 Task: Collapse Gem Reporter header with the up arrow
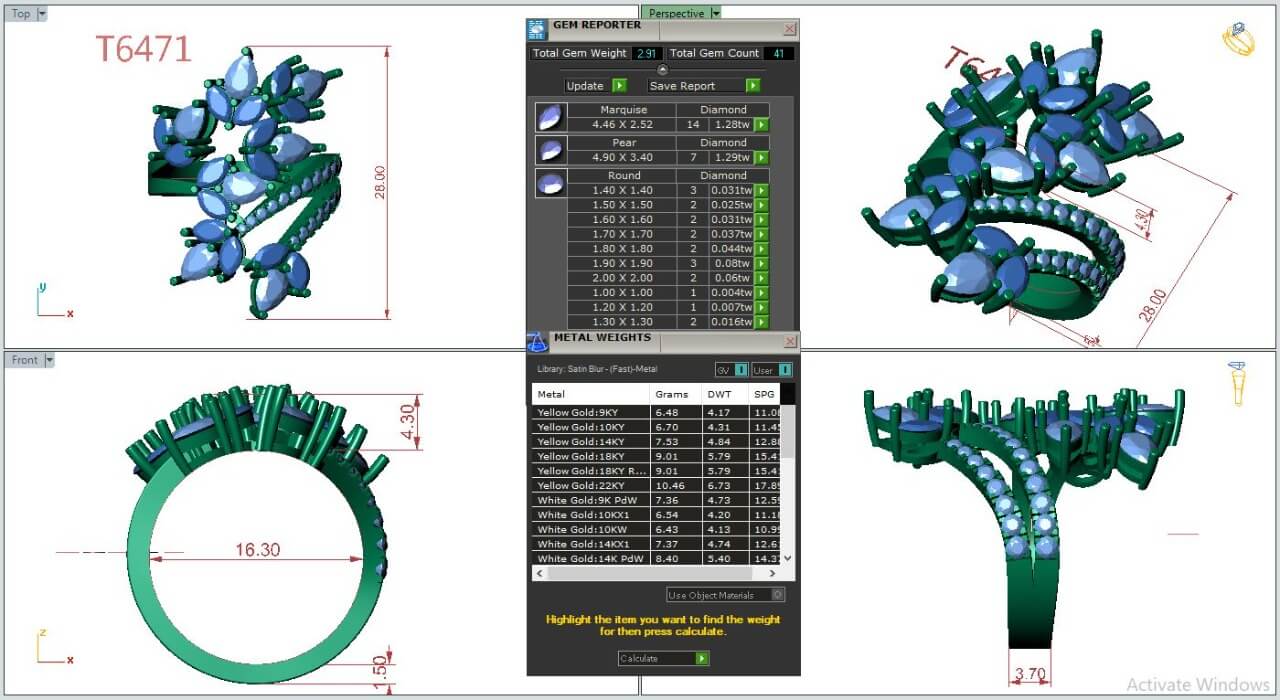[x=662, y=69]
